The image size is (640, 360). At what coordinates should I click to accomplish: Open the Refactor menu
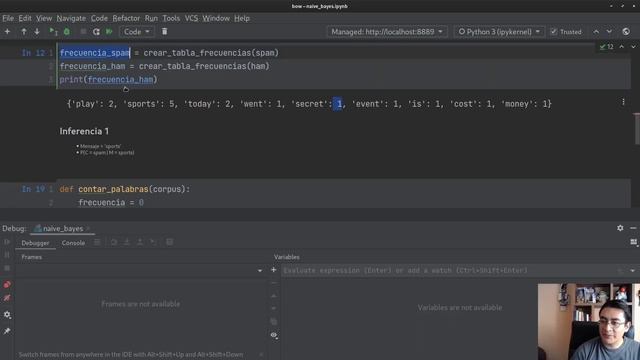[126, 18]
